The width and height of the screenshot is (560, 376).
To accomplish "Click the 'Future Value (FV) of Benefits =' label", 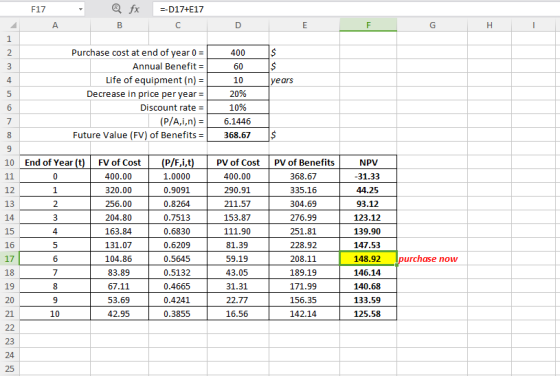I will click(138, 135).
